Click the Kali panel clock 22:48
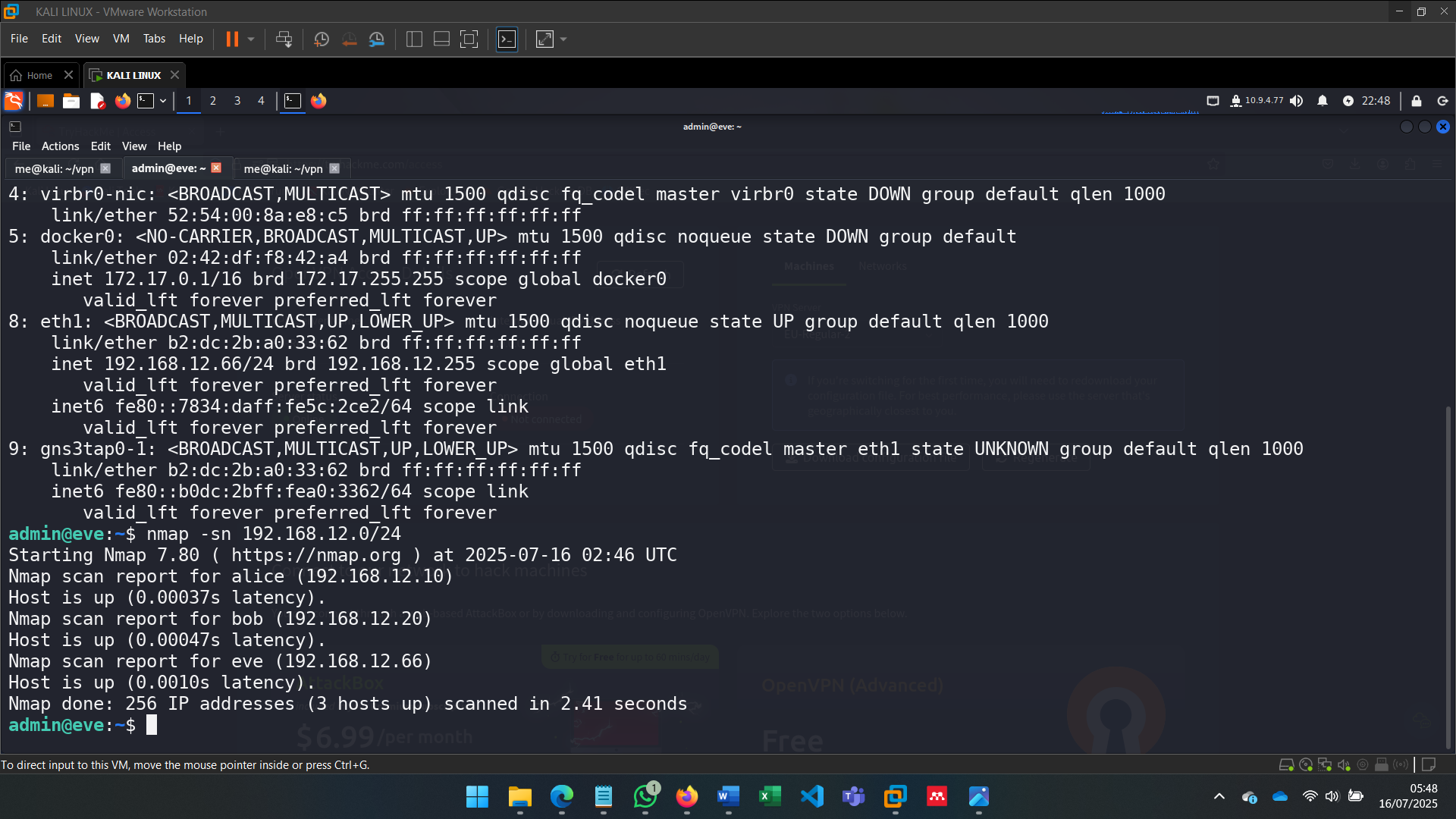Viewport: 1456px width, 819px height. pos(1376,101)
